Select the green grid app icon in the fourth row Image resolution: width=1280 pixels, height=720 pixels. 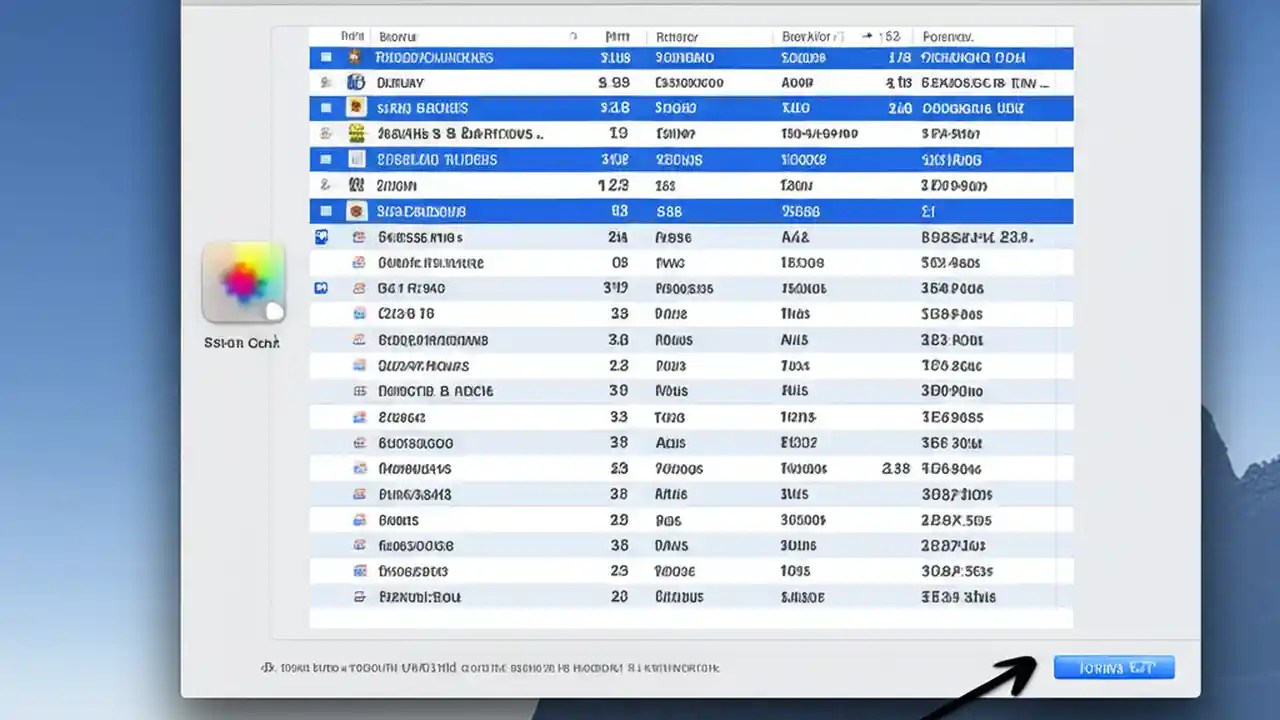(x=355, y=132)
